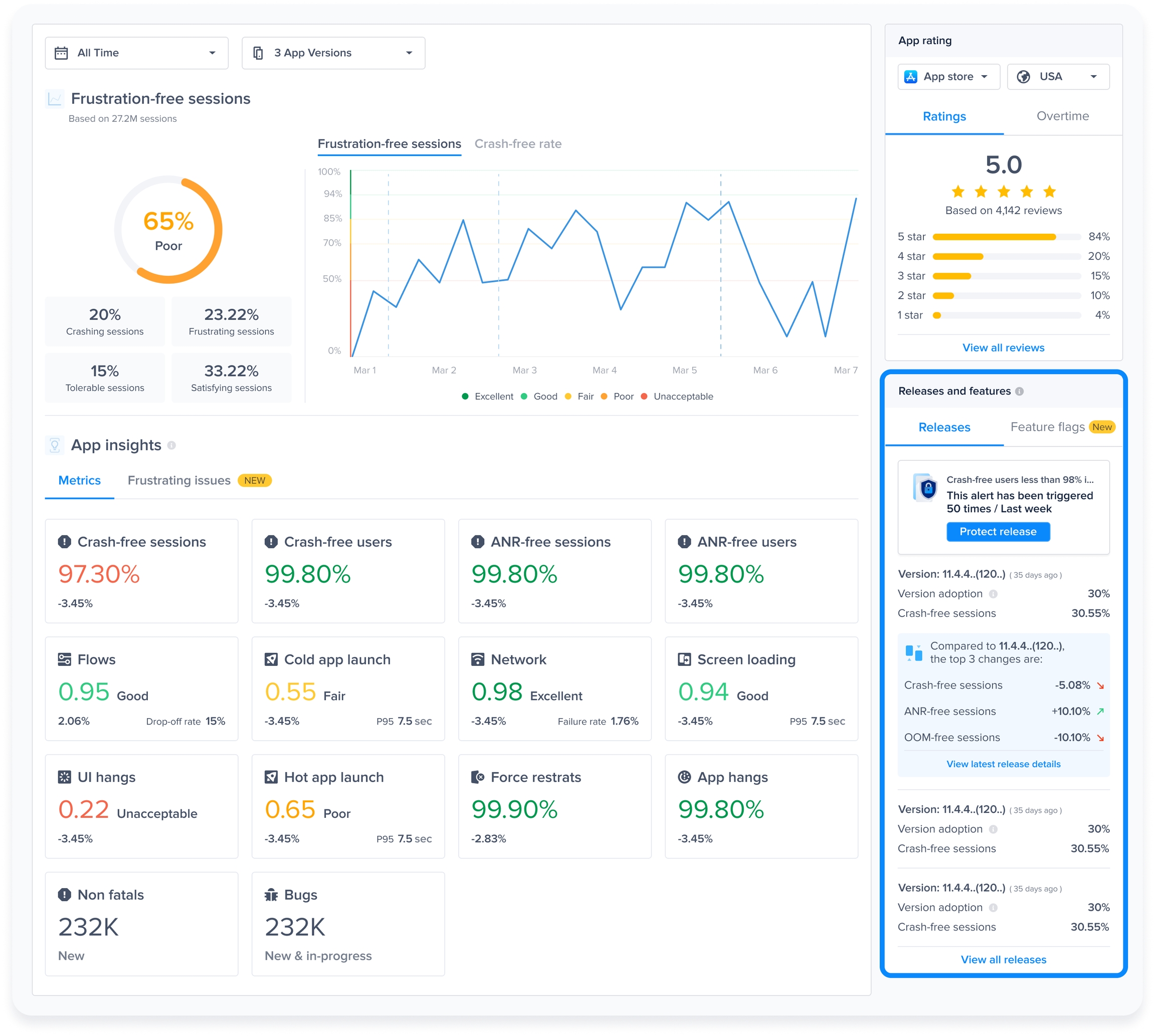This screenshot has height=1036, width=1155.
Task: Click the info icon next to App insights
Action: (x=172, y=446)
